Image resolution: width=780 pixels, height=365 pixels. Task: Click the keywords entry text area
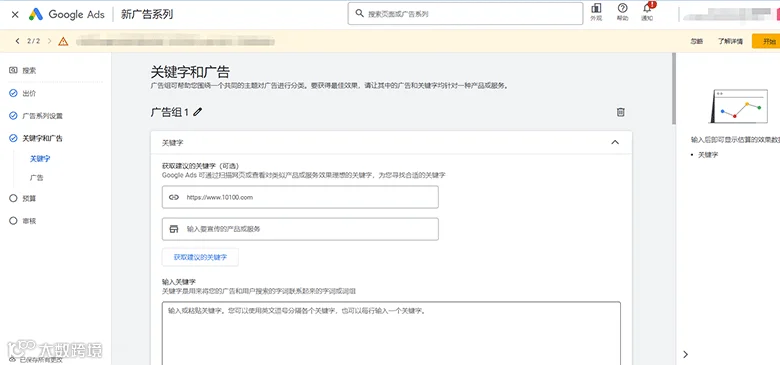391,333
